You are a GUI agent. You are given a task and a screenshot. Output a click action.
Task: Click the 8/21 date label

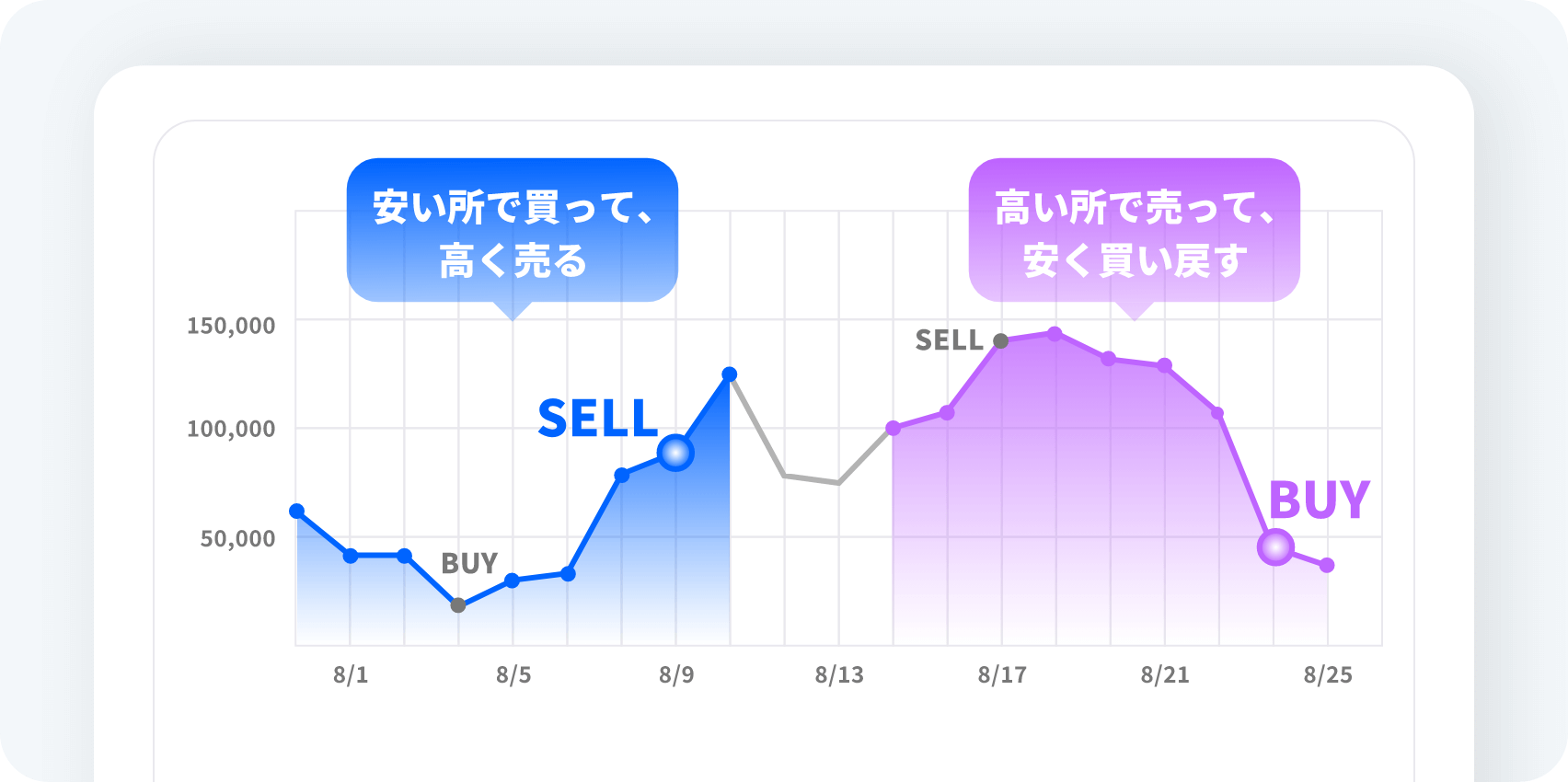[1165, 675]
